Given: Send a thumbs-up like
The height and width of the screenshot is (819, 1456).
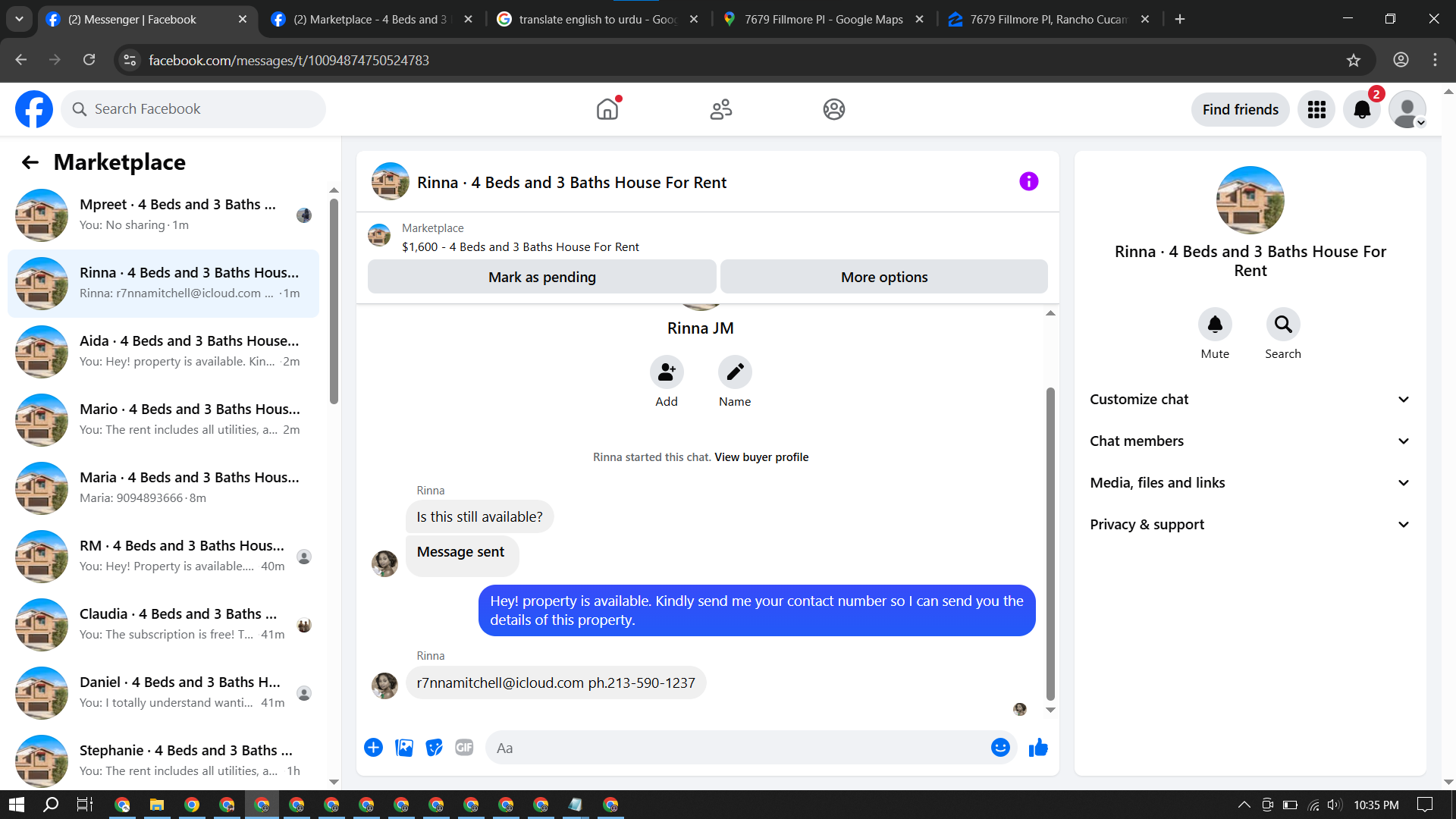Looking at the screenshot, I should tap(1038, 748).
